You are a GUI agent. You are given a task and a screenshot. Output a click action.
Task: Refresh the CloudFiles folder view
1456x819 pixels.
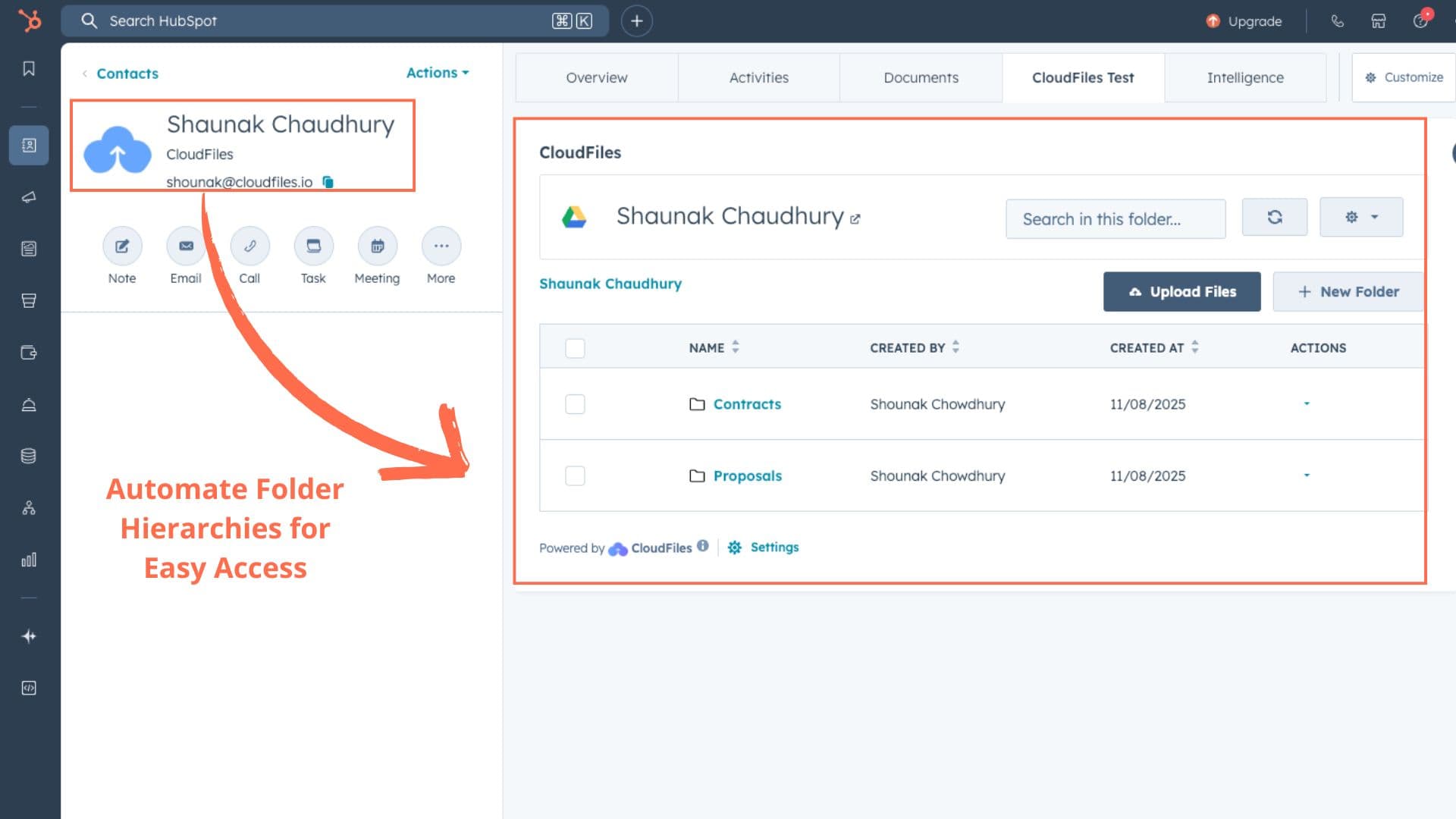(x=1275, y=217)
